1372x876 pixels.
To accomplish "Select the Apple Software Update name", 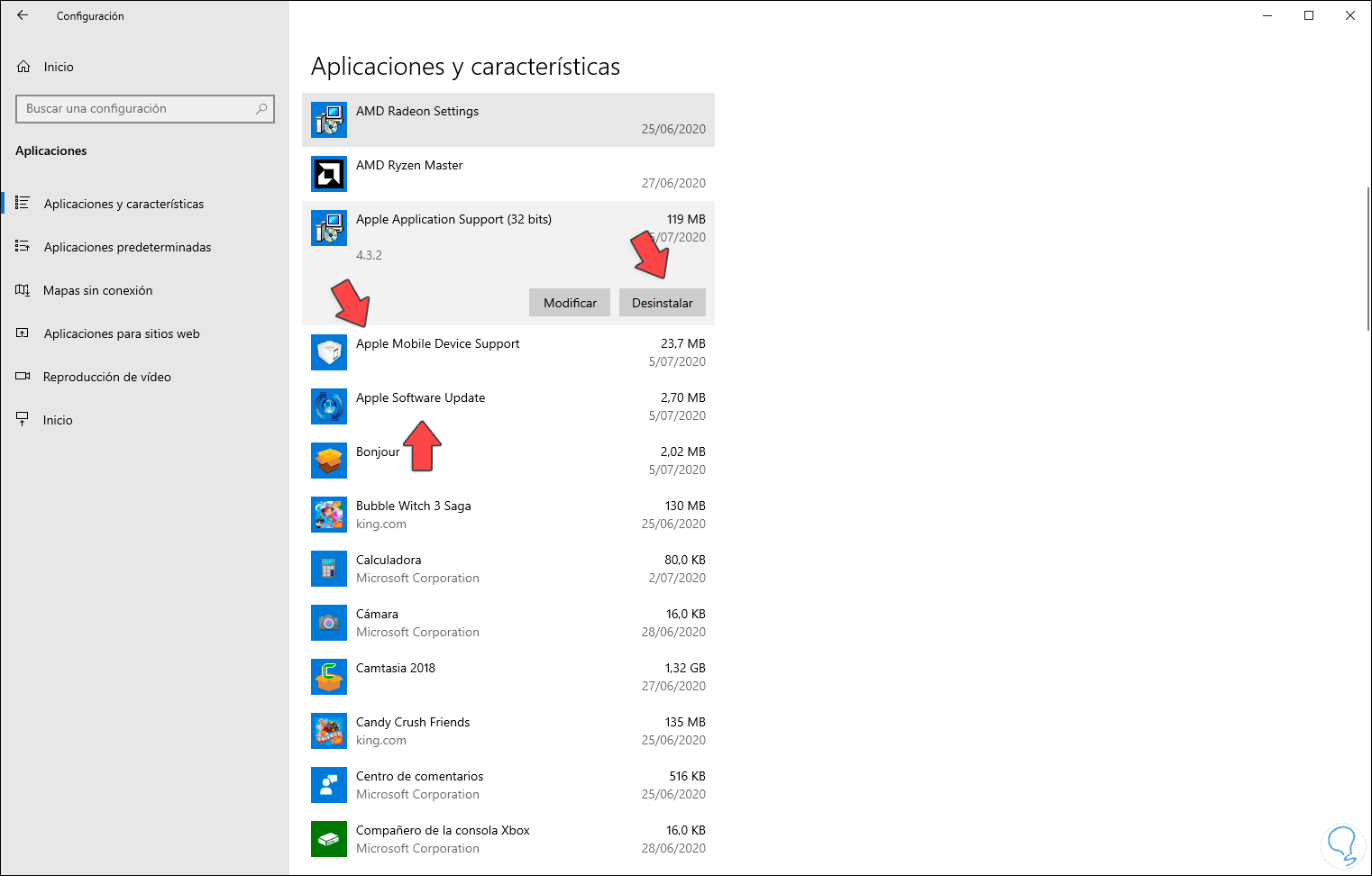I will coord(420,397).
